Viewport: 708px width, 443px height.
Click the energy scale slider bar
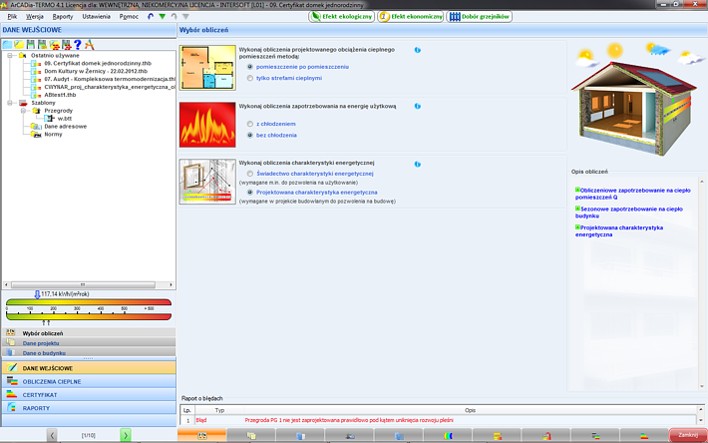click(88, 302)
